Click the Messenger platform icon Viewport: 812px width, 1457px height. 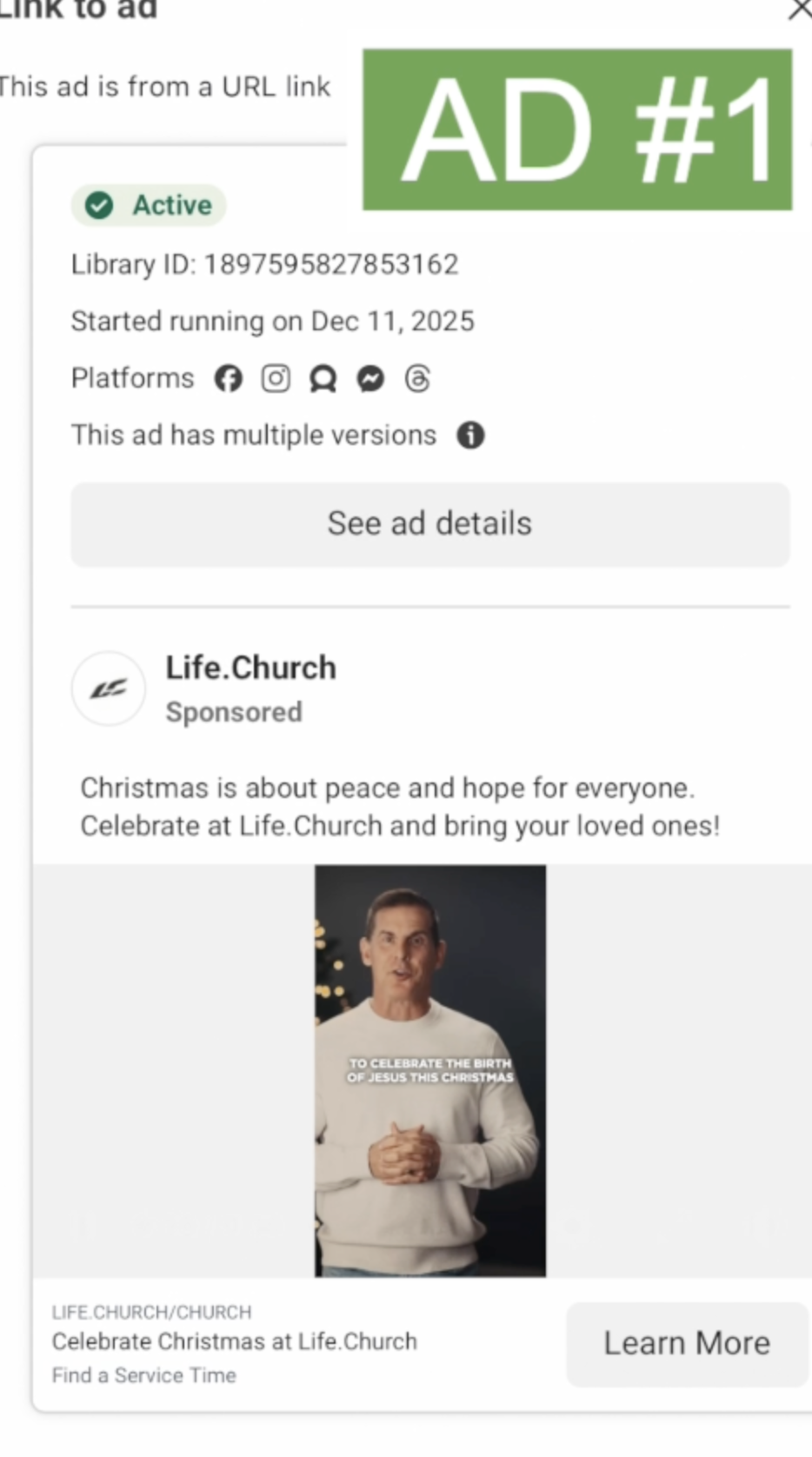(x=370, y=378)
